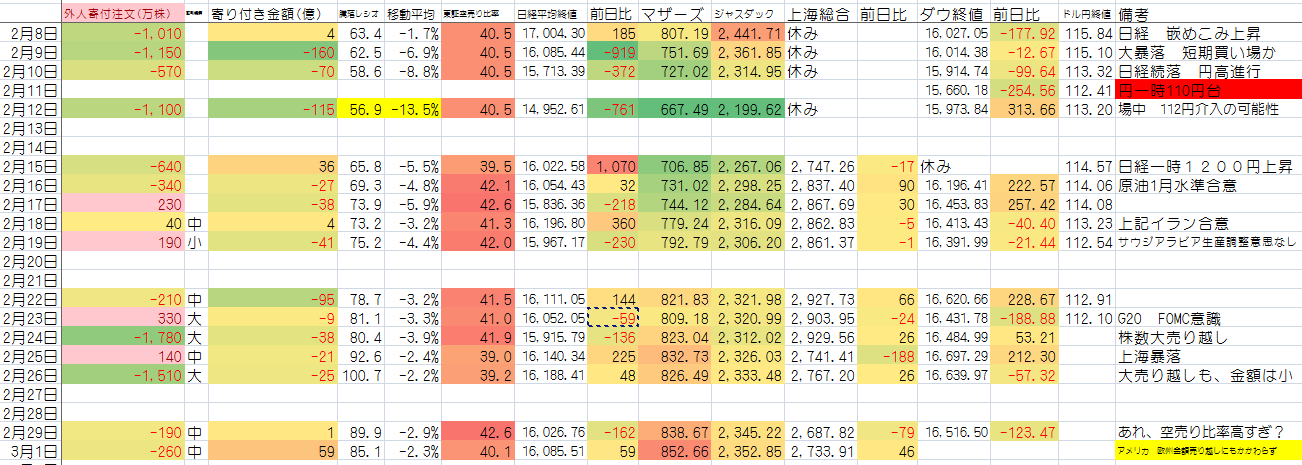Select the yellow -13.5% moving average cell
The height and width of the screenshot is (465, 1302).
pyautogui.click(x=412, y=108)
